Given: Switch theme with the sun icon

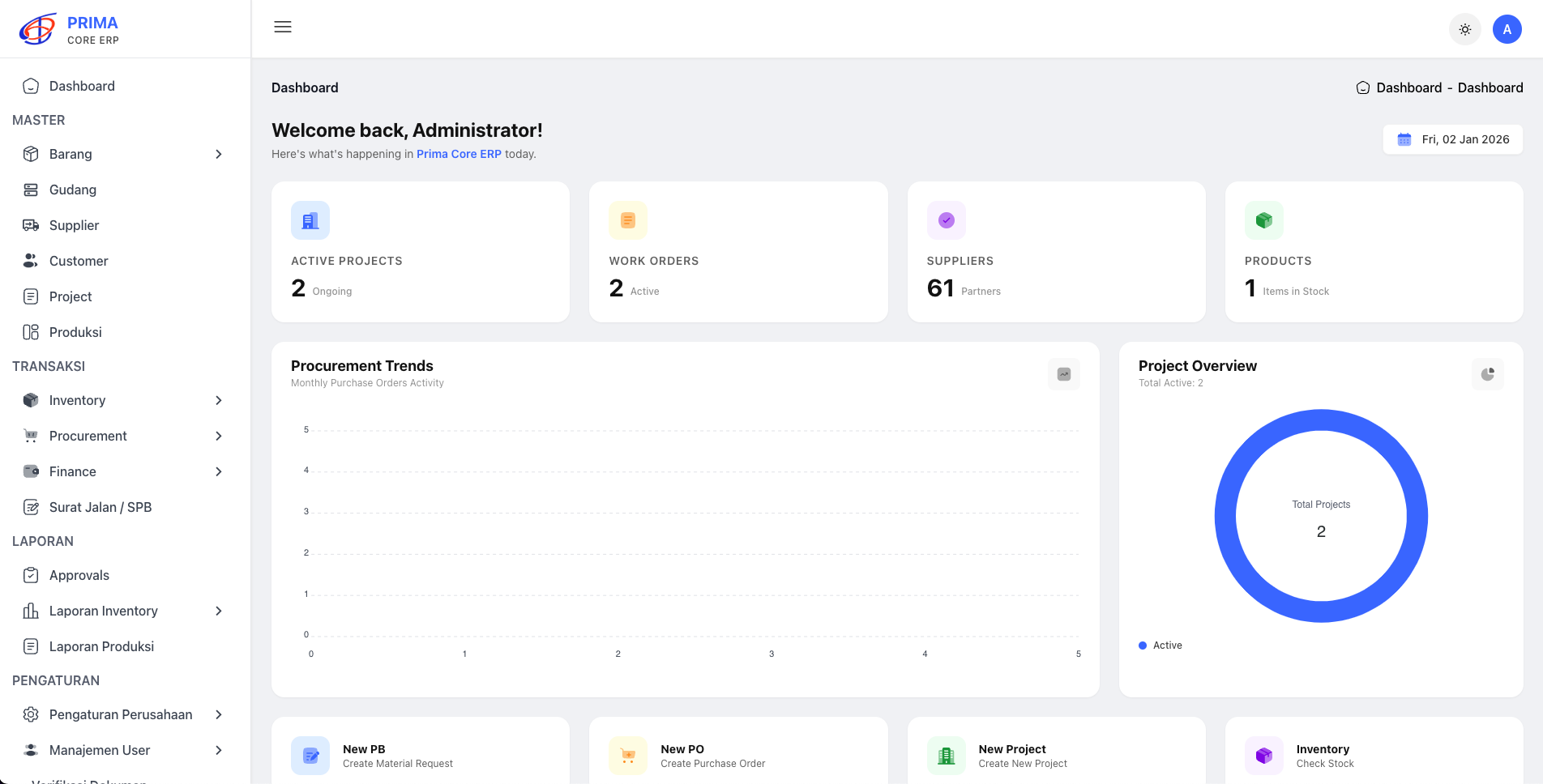Looking at the screenshot, I should pos(1465,30).
